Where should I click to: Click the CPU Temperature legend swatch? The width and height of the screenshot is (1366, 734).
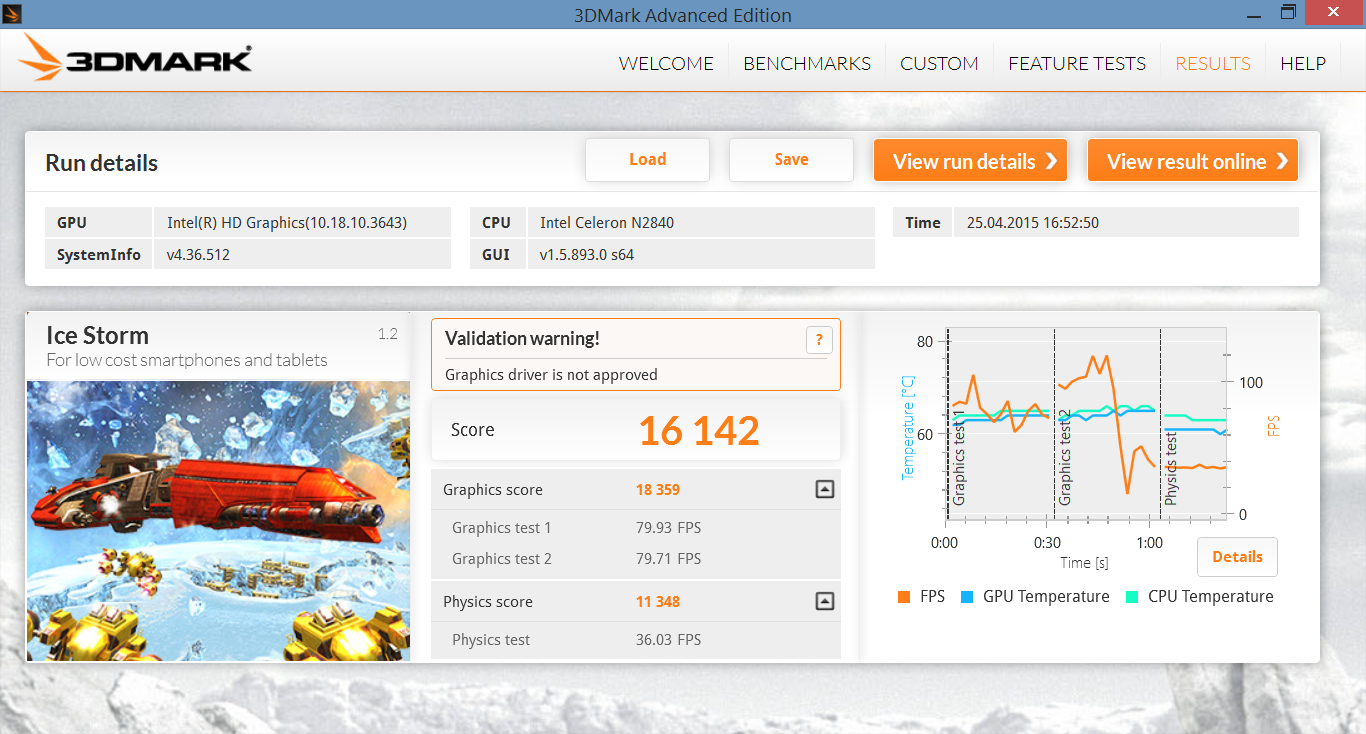click(1132, 597)
